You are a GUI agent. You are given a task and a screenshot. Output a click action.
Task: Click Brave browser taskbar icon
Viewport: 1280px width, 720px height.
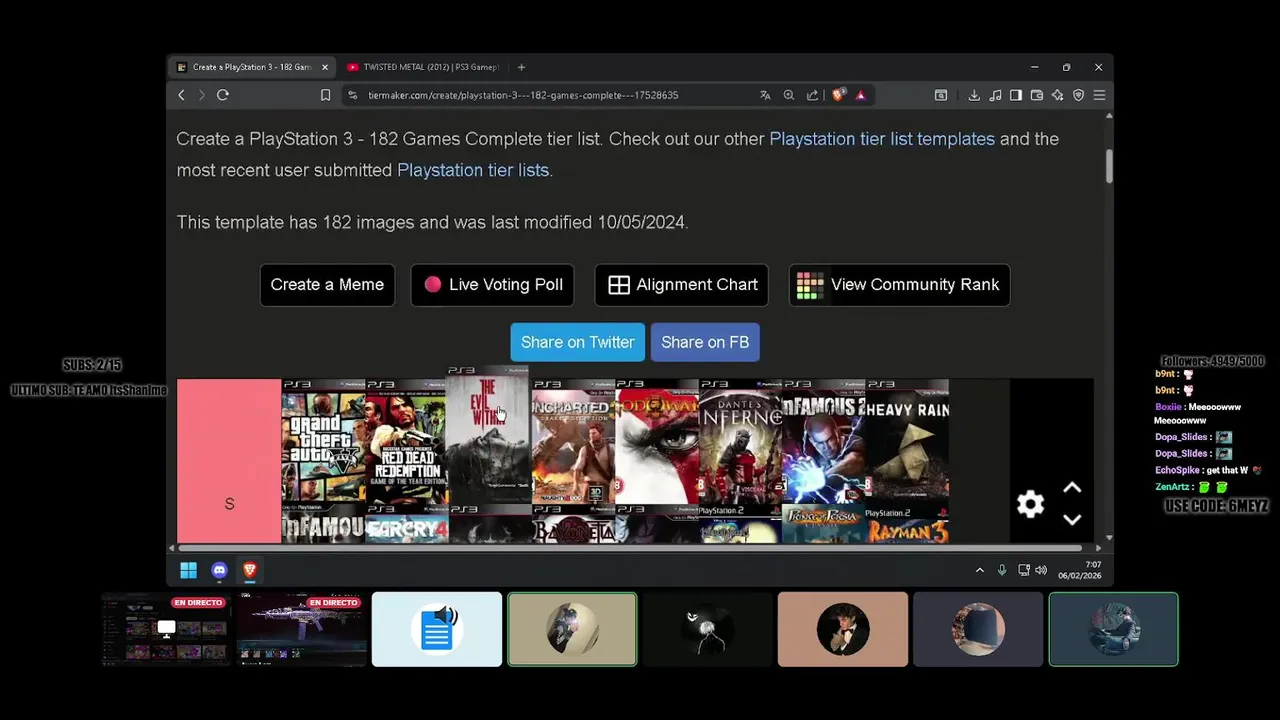point(250,570)
